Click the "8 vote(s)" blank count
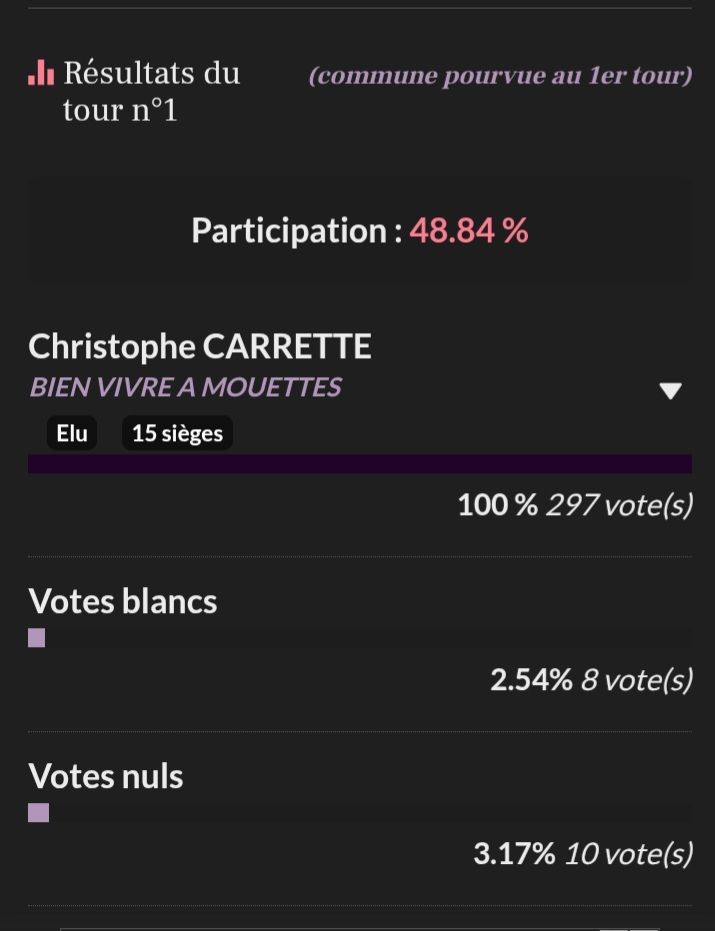Image resolution: width=715 pixels, height=931 pixels. [637, 680]
